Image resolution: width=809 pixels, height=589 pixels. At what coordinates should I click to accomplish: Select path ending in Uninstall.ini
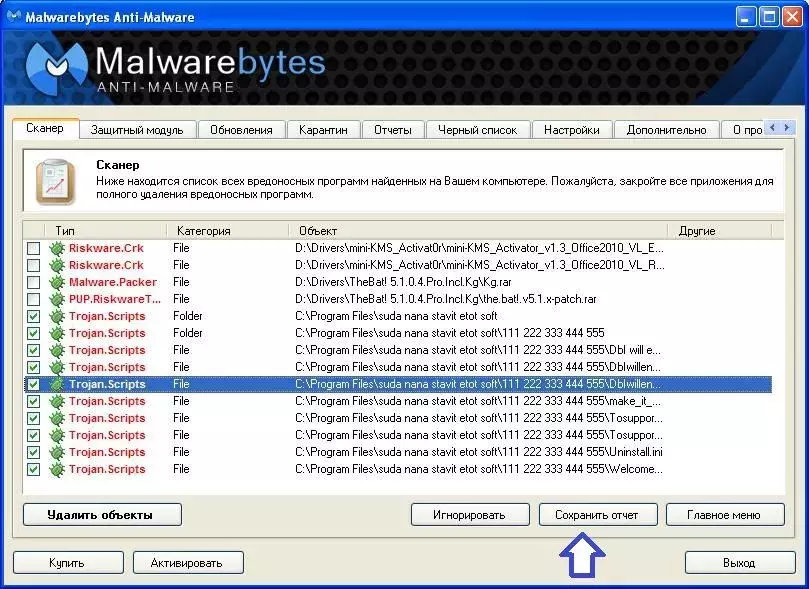coord(479,452)
